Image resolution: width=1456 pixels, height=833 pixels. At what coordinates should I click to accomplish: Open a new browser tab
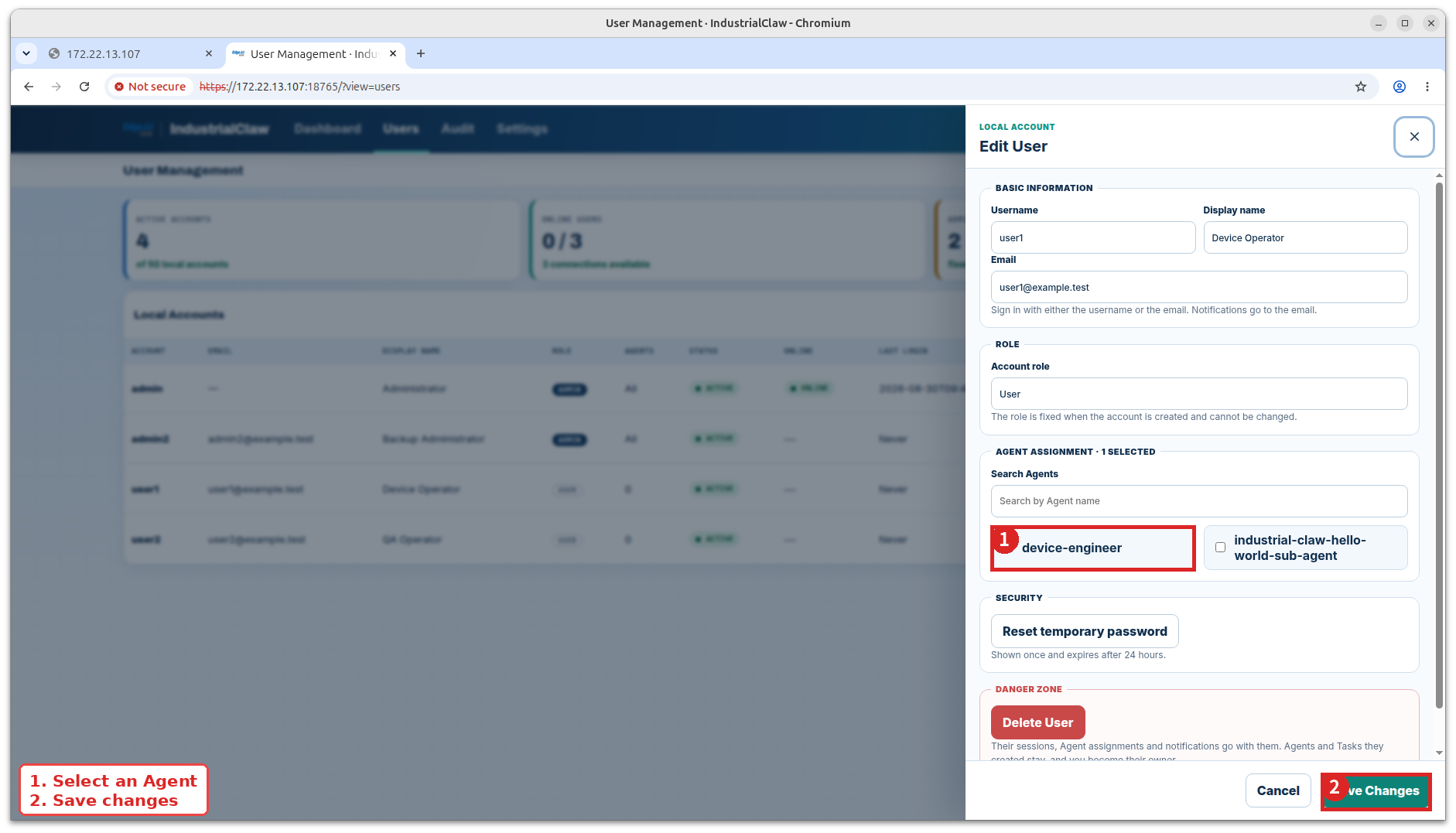click(421, 53)
